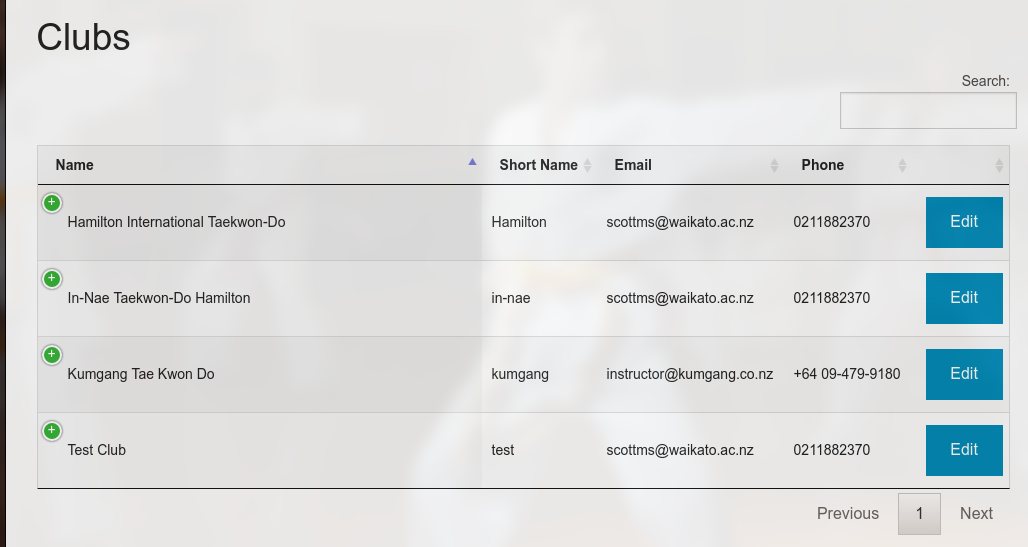Viewport: 1028px width, 547px height.
Task: Select page 1 in pagination
Action: coord(919,514)
